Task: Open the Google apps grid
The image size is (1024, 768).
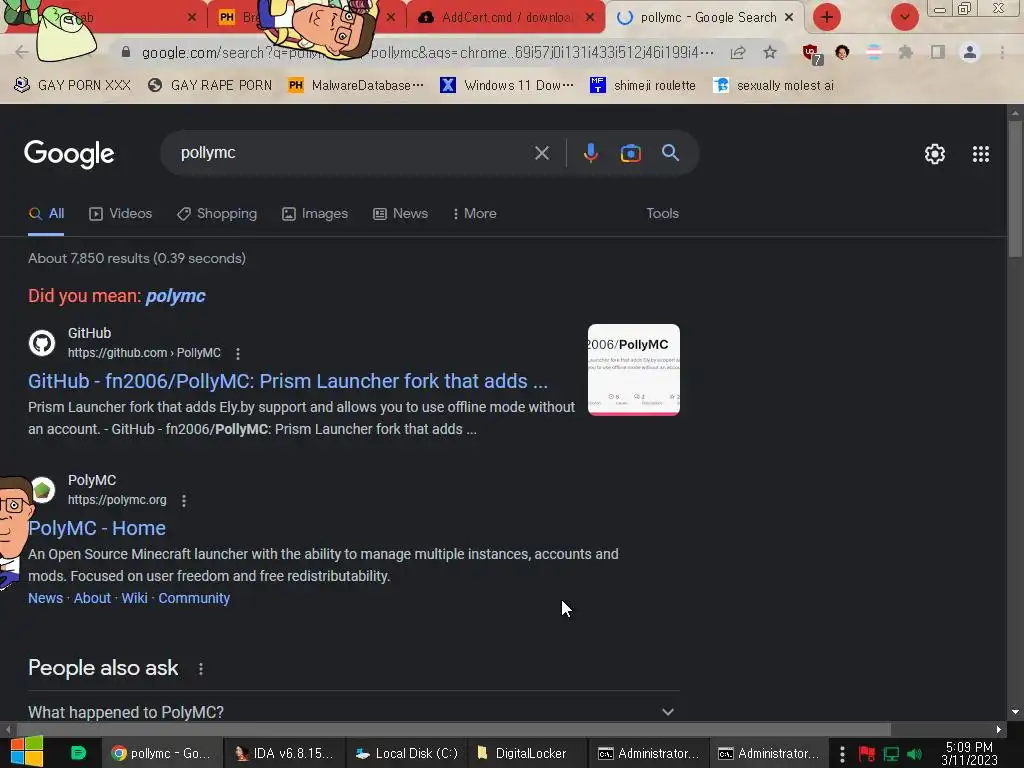Action: tap(980, 154)
